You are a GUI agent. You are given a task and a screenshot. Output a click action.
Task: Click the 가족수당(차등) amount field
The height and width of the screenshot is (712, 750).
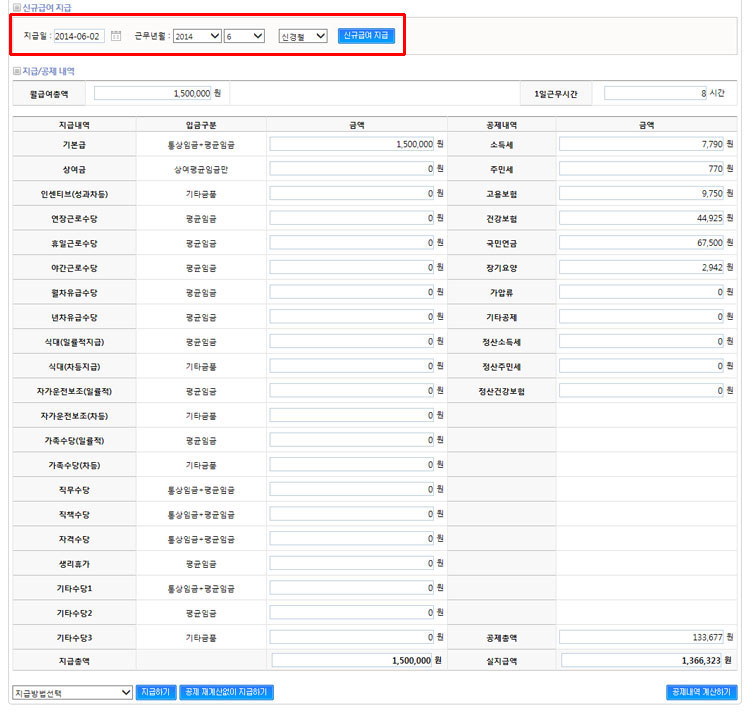[x=352, y=464]
